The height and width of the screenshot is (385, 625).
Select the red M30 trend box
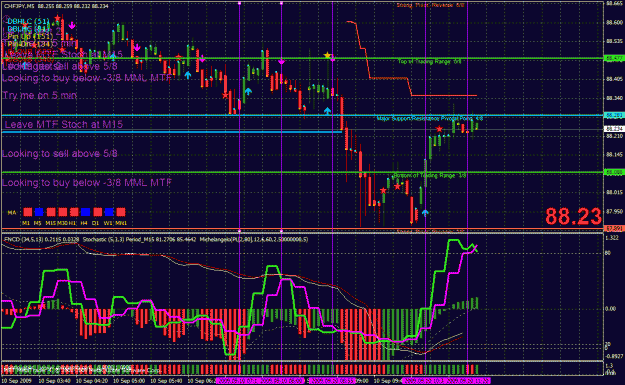click(x=63, y=212)
